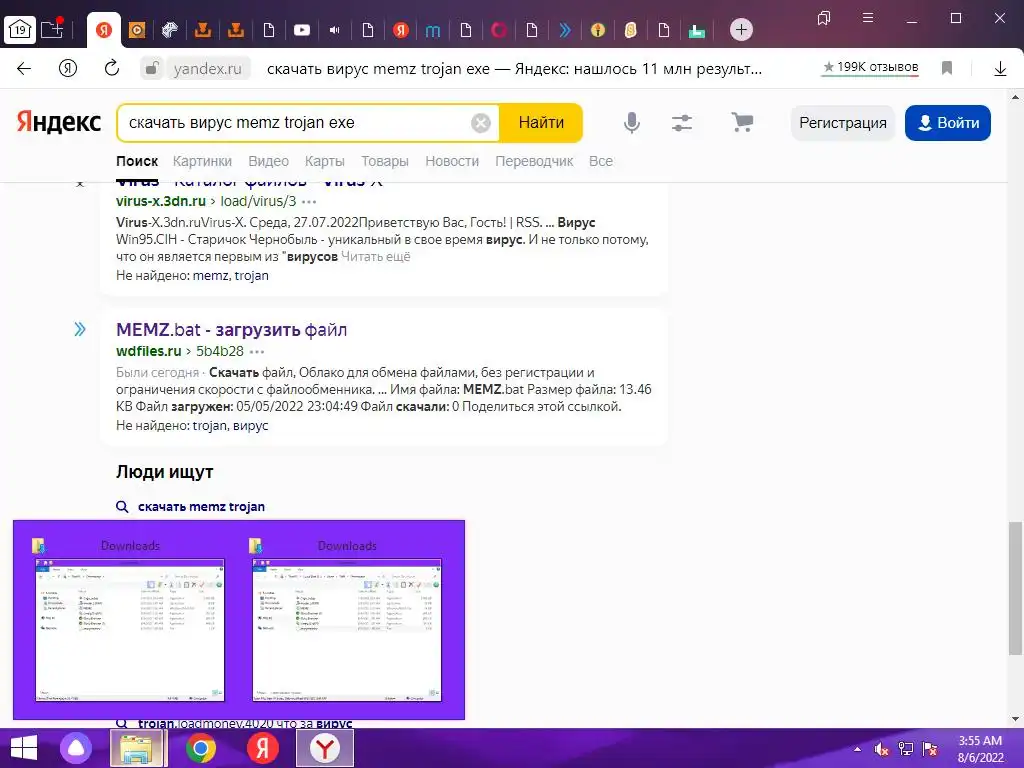Open the bookmarks collections icon in title bar
1024x768 pixels.
[824, 18]
